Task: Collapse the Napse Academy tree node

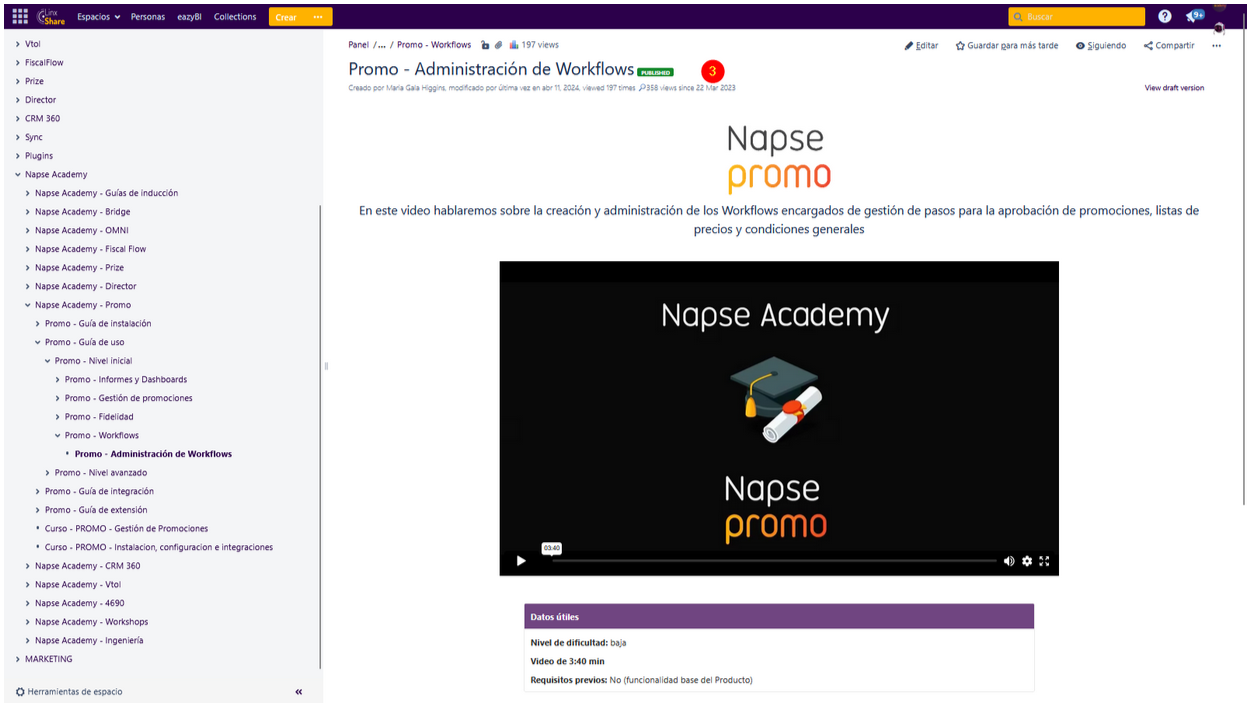Action: click(18, 174)
